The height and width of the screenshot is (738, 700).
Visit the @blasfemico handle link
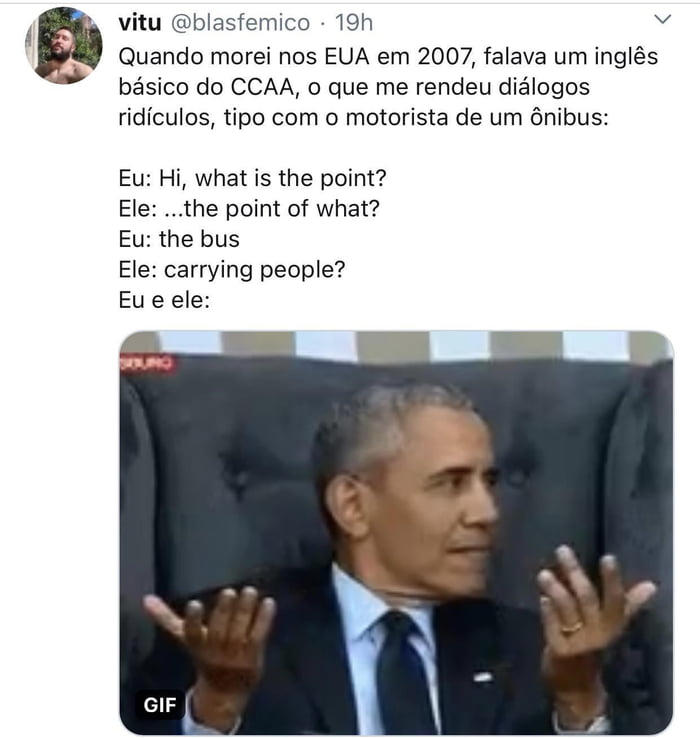(240, 22)
